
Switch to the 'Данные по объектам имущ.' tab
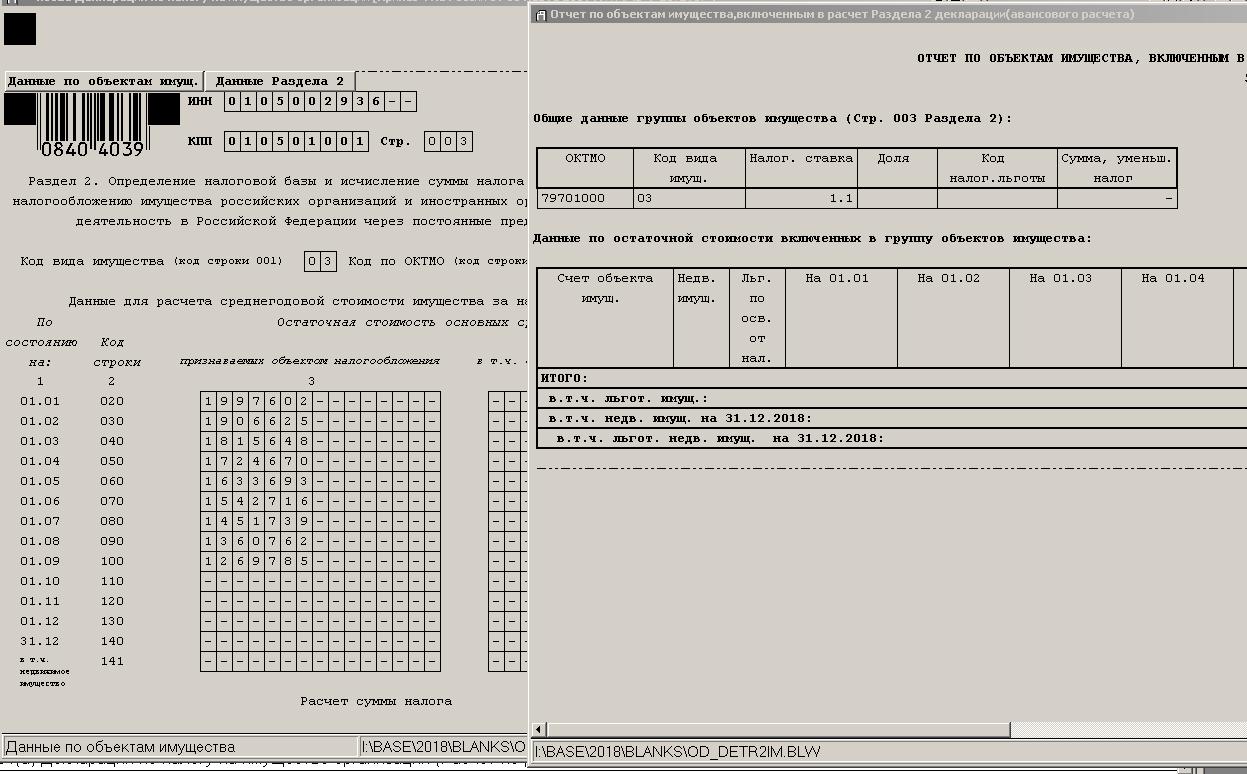[103, 81]
